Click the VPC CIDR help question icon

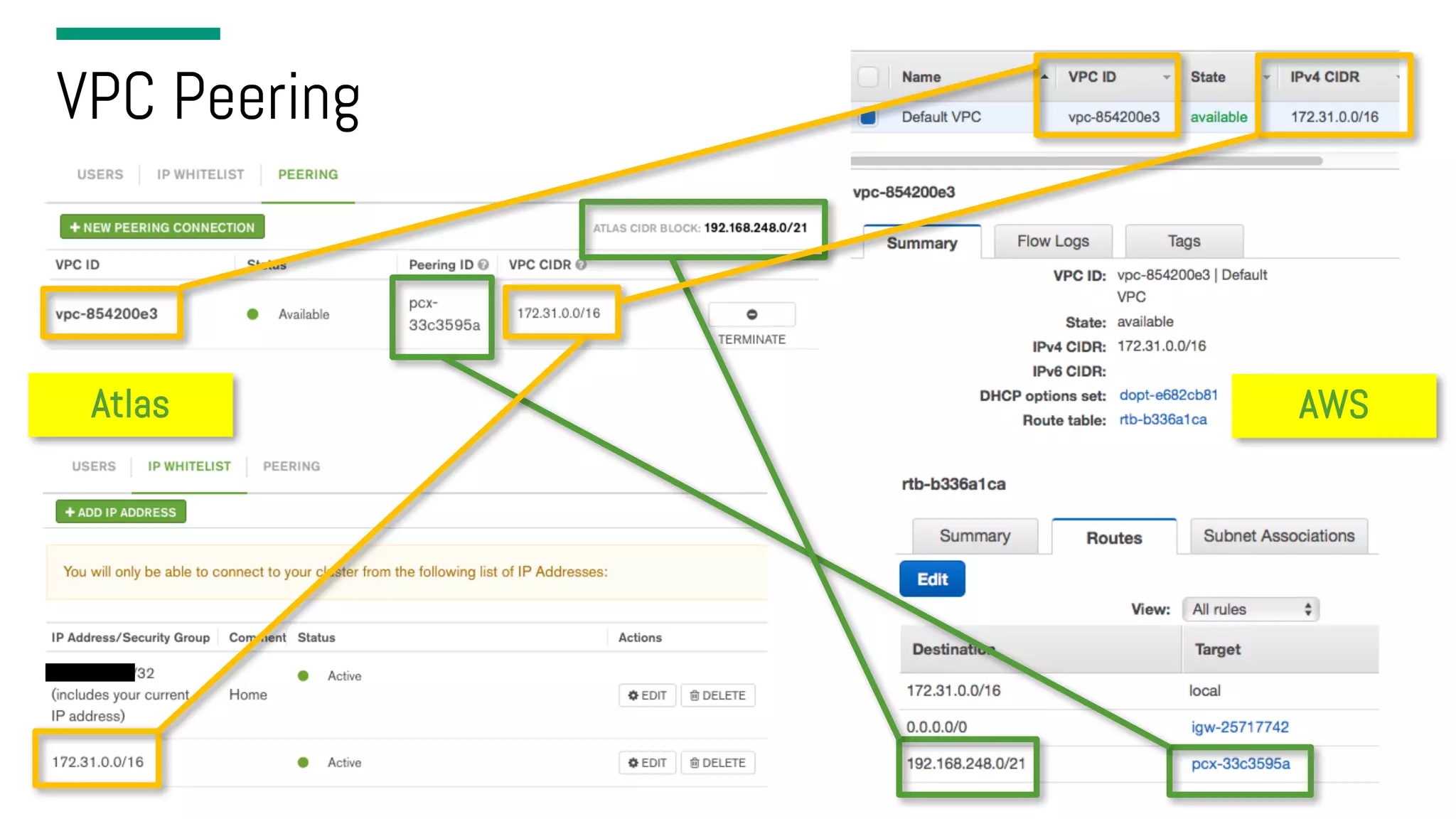[x=581, y=264]
